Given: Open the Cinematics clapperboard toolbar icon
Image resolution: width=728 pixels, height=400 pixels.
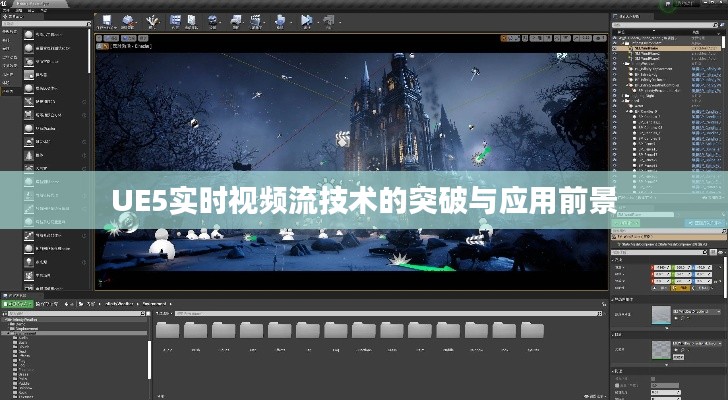Looking at the screenshot, I should [253, 19].
